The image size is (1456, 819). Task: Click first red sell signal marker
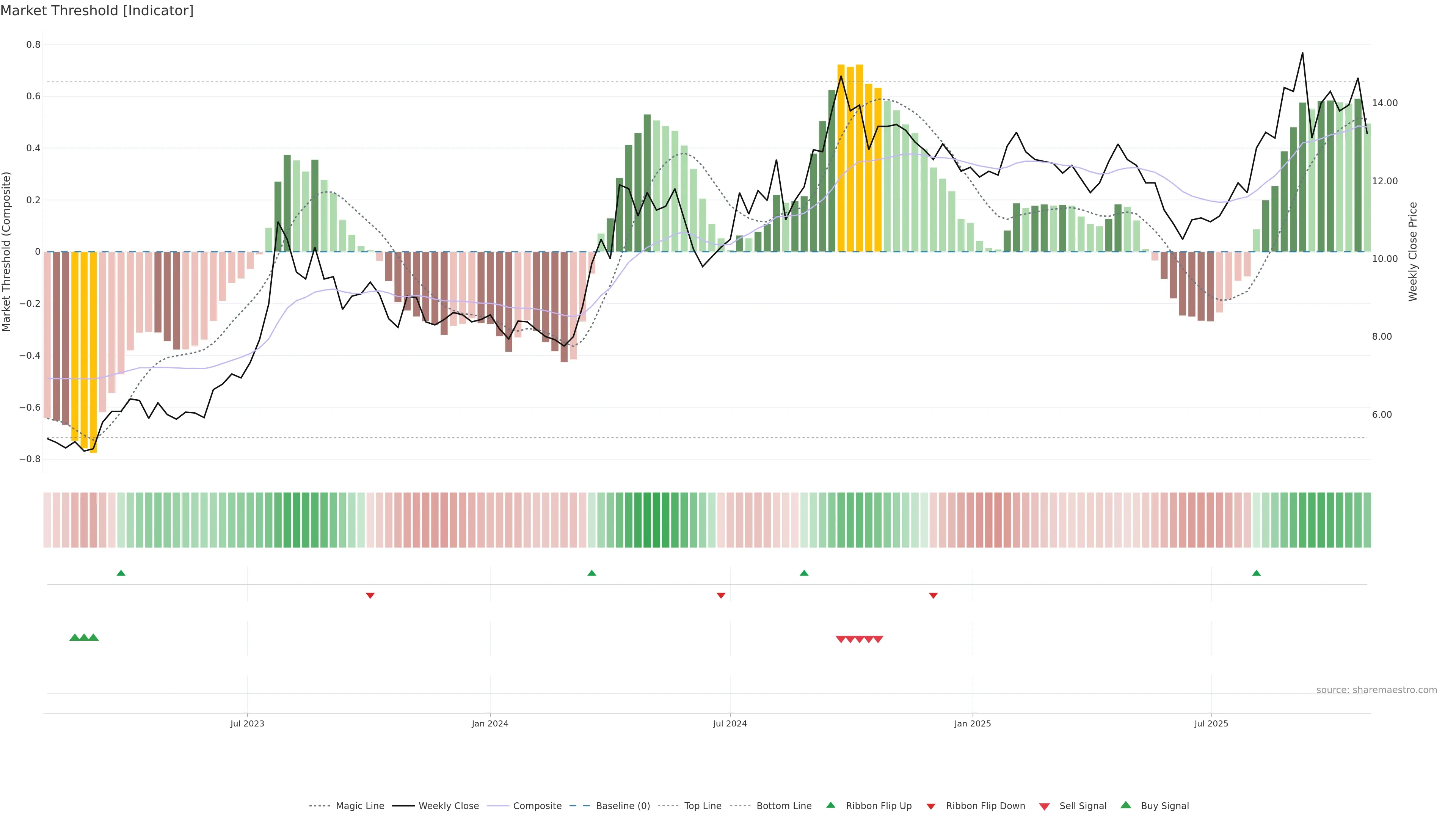pyautogui.click(x=841, y=639)
